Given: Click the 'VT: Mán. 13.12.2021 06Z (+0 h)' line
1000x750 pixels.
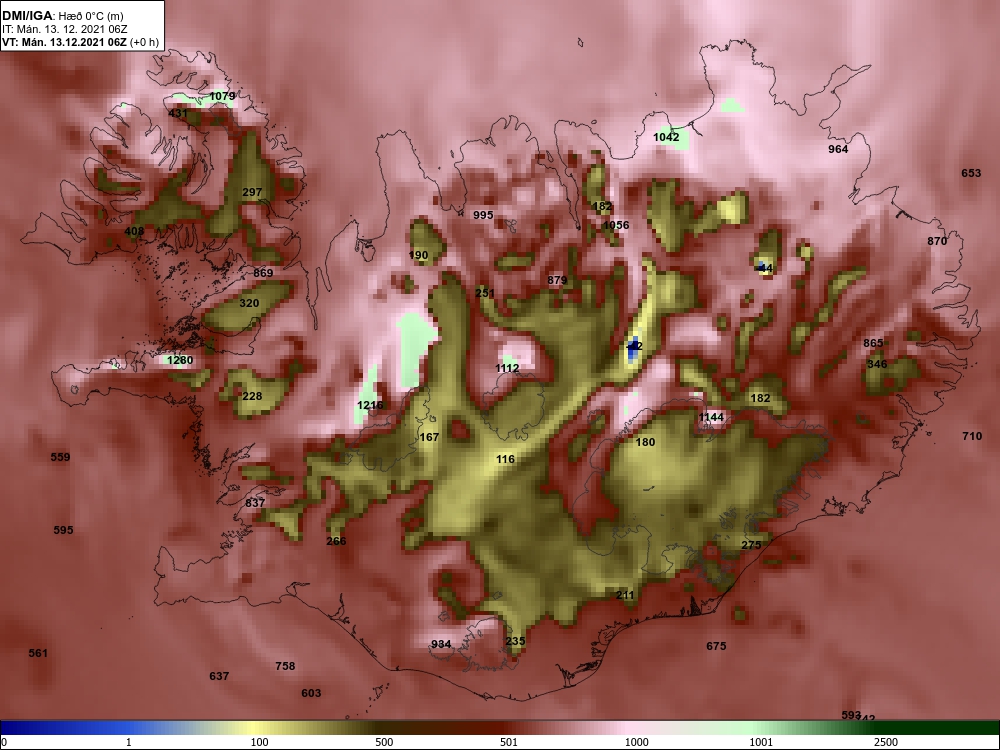Looking at the screenshot, I should pos(80,42).
